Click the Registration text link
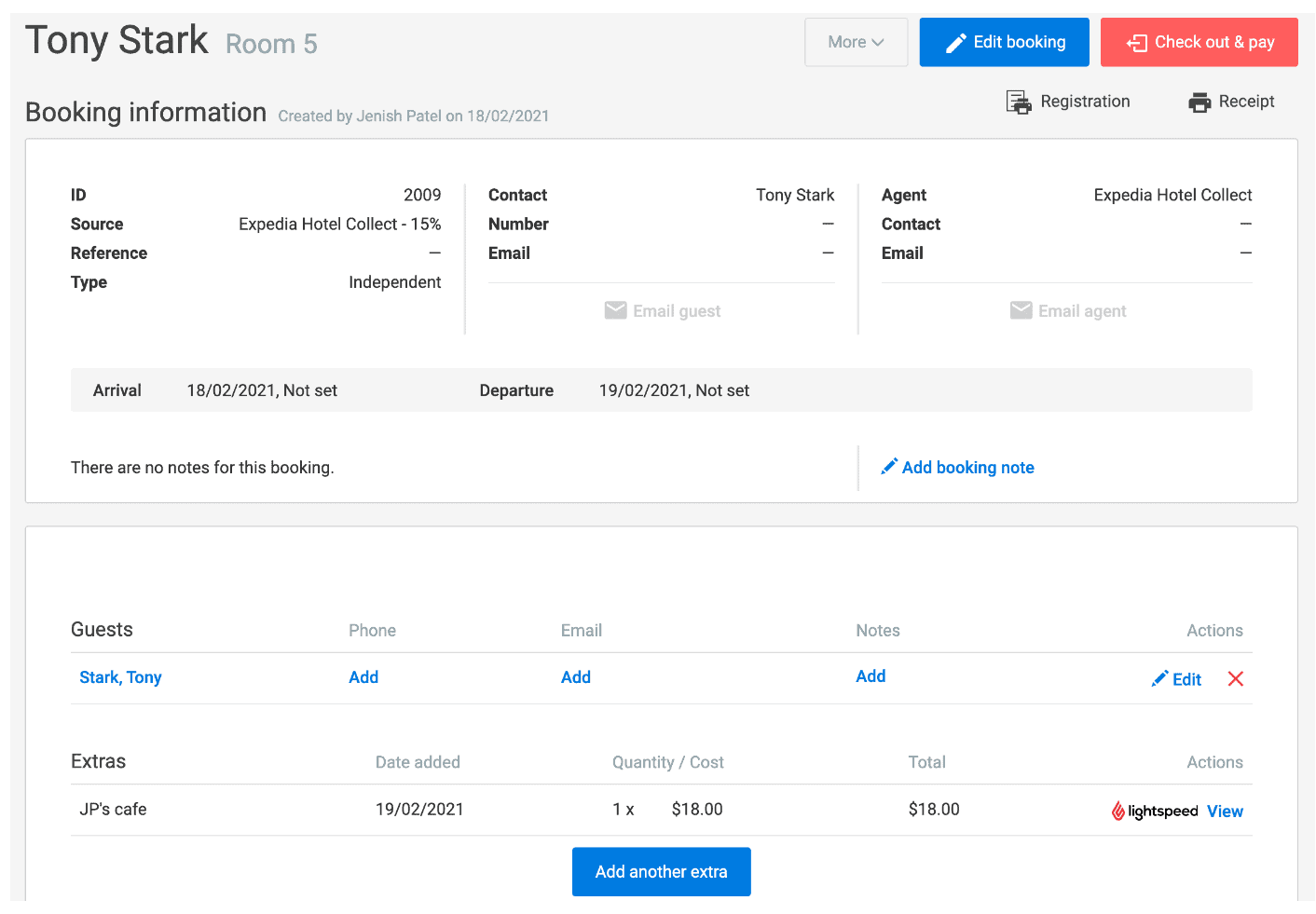1316x914 pixels. point(1085,102)
